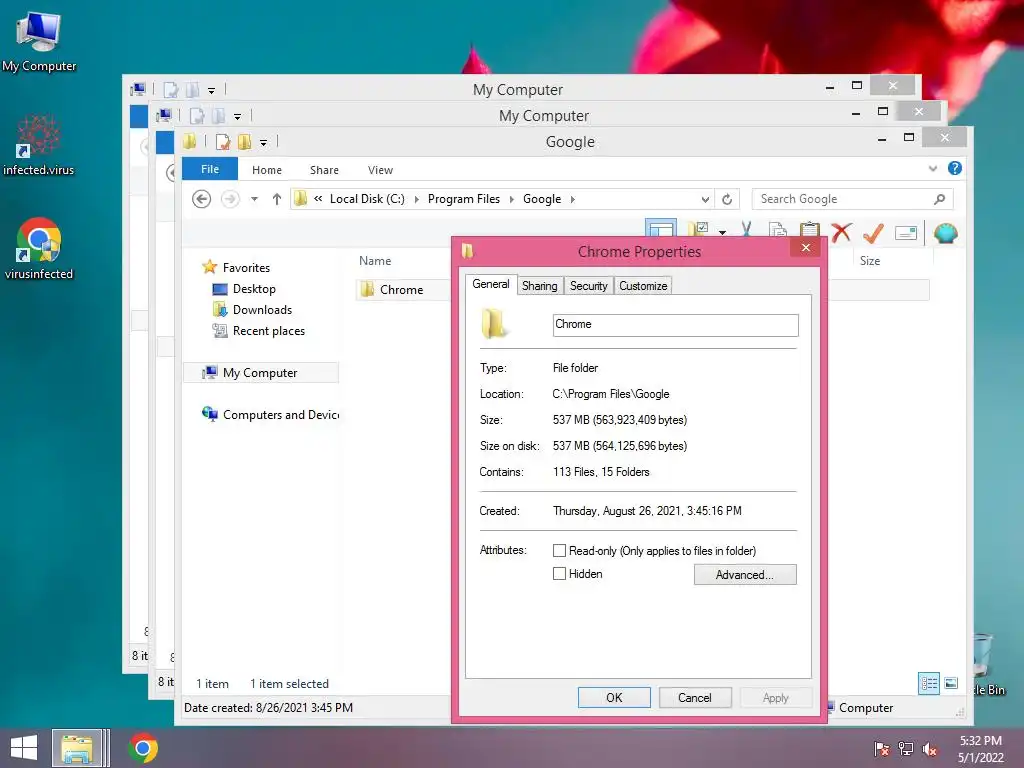
Task: Select My Computer in navigation pane
Action: click(x=260, y=373)
